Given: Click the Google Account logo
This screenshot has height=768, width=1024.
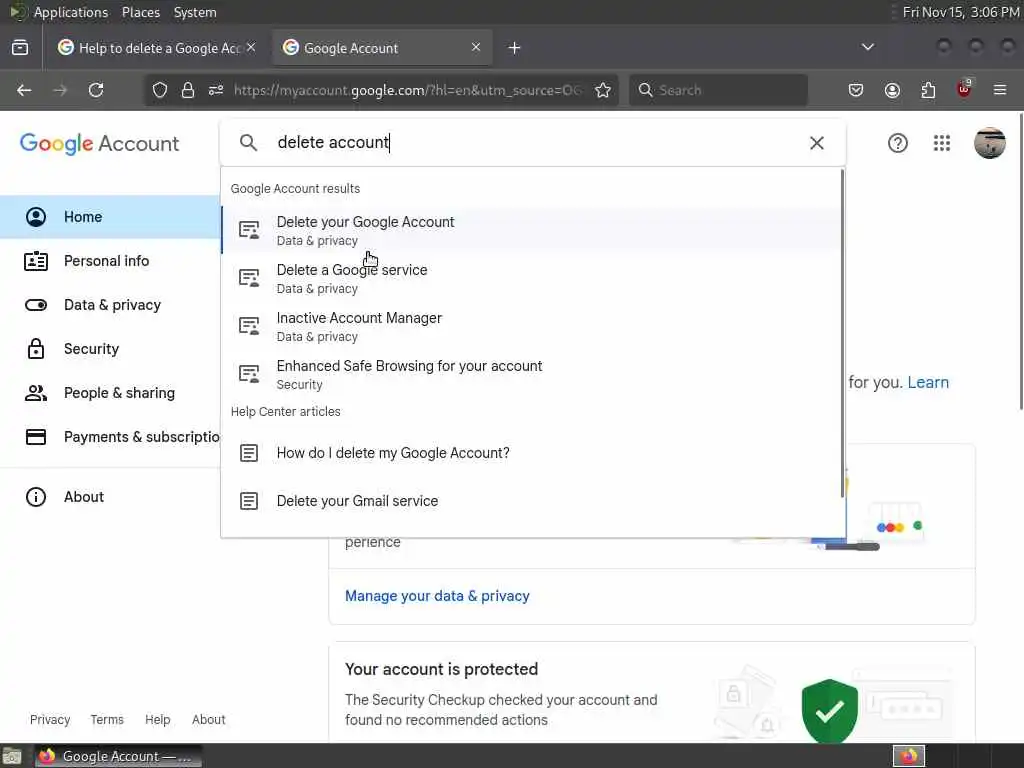Looking at the screenshot, I should coord(99,144).
